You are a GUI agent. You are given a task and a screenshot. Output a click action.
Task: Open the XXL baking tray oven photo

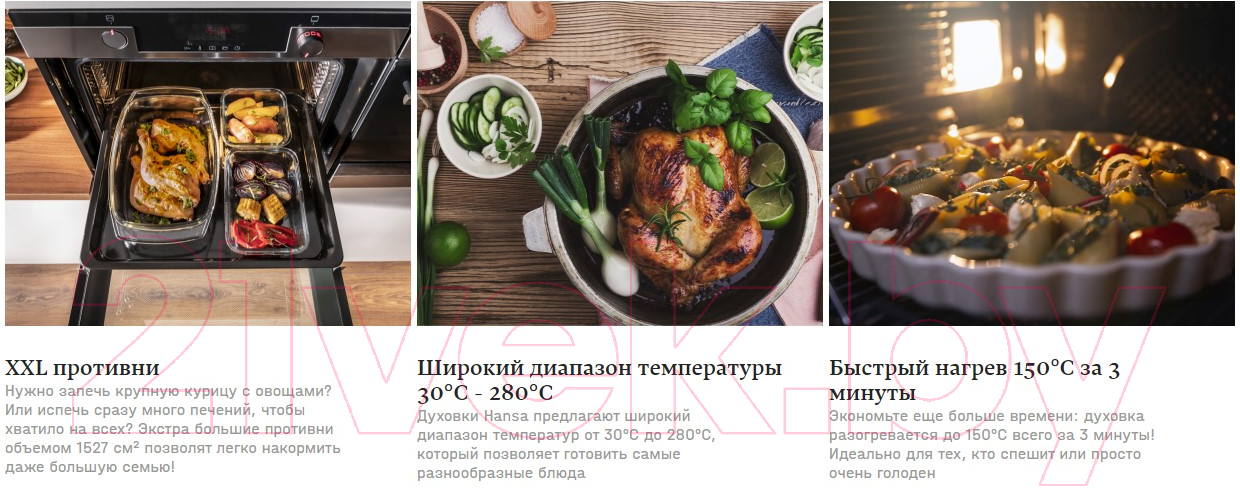[x=208, y=163]
